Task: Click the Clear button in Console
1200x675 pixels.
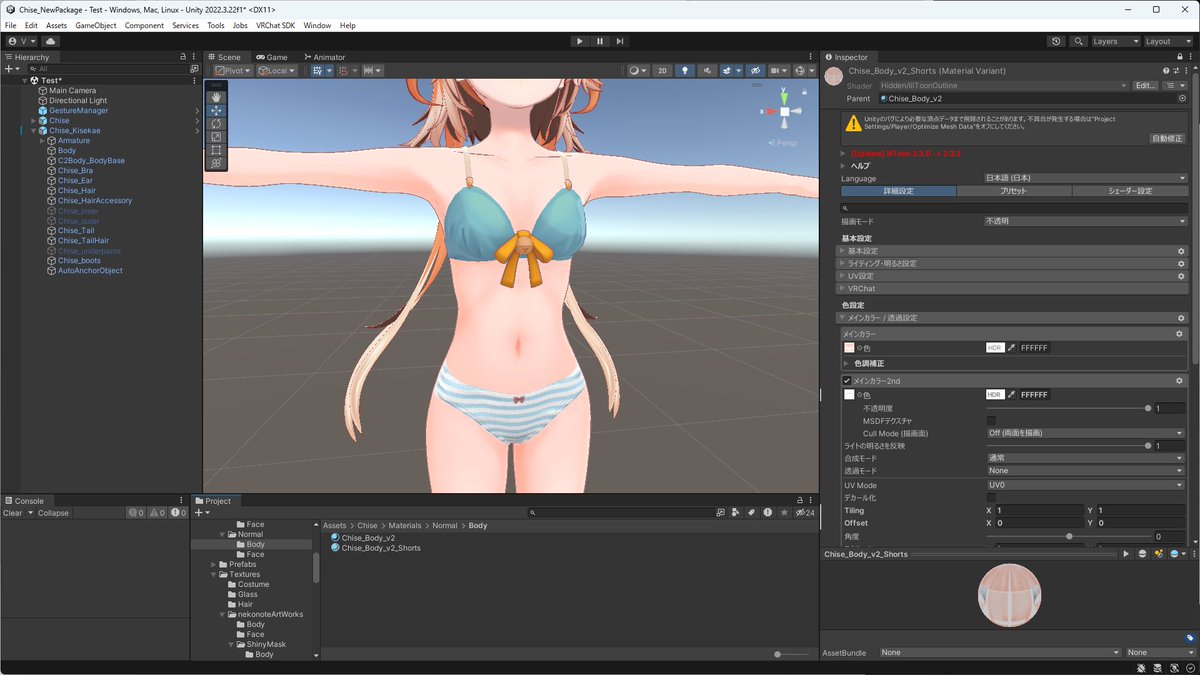Action: tap(13, 513)
